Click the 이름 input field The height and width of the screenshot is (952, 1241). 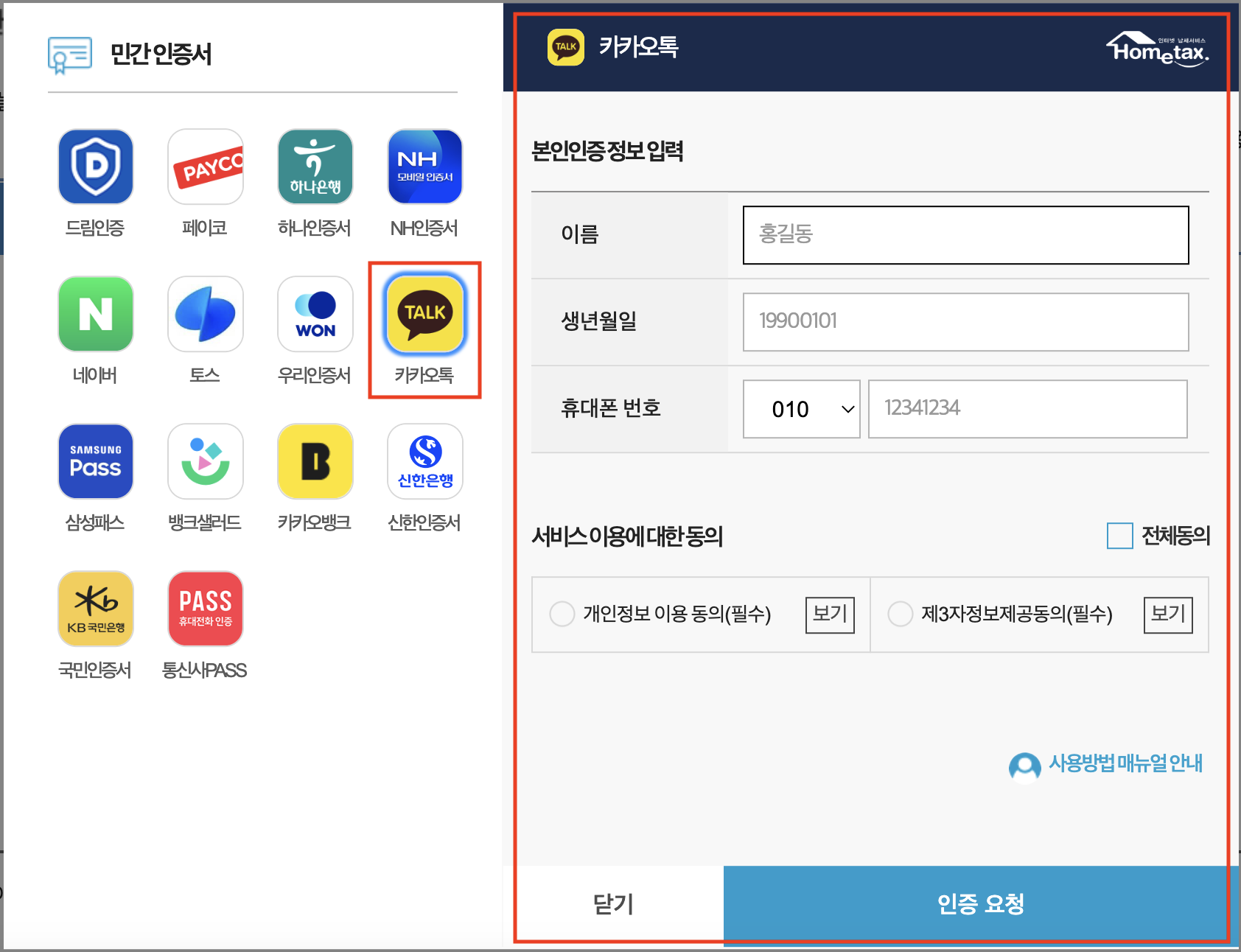tap(965, 235)
